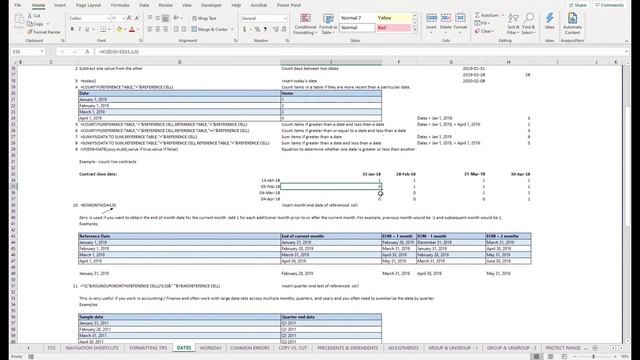Switch to the Insert ribbon tab

tap(60, 5)
